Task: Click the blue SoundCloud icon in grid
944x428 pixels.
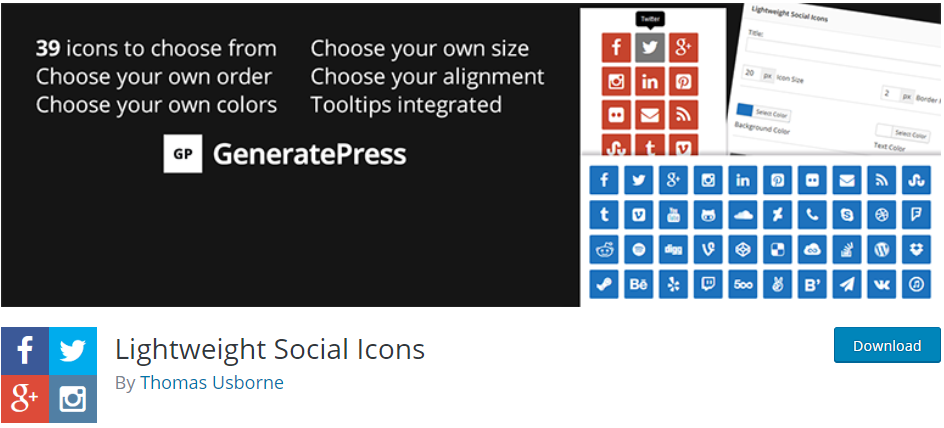Action: (x=742, y=214)
